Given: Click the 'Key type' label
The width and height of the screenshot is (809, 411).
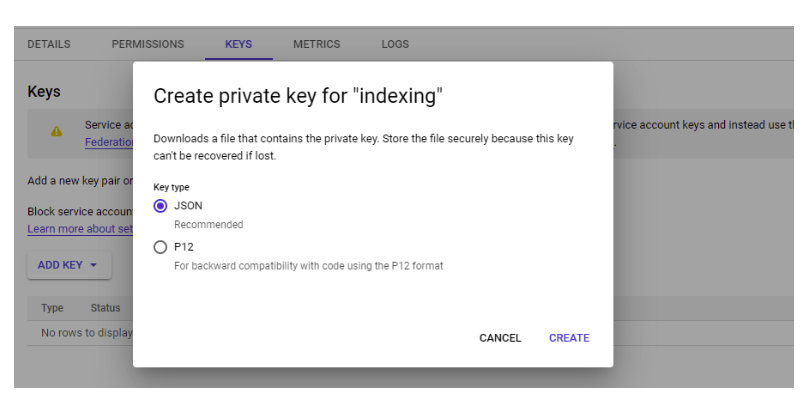Looking at the screenshot, I should [x=171, y=187].
